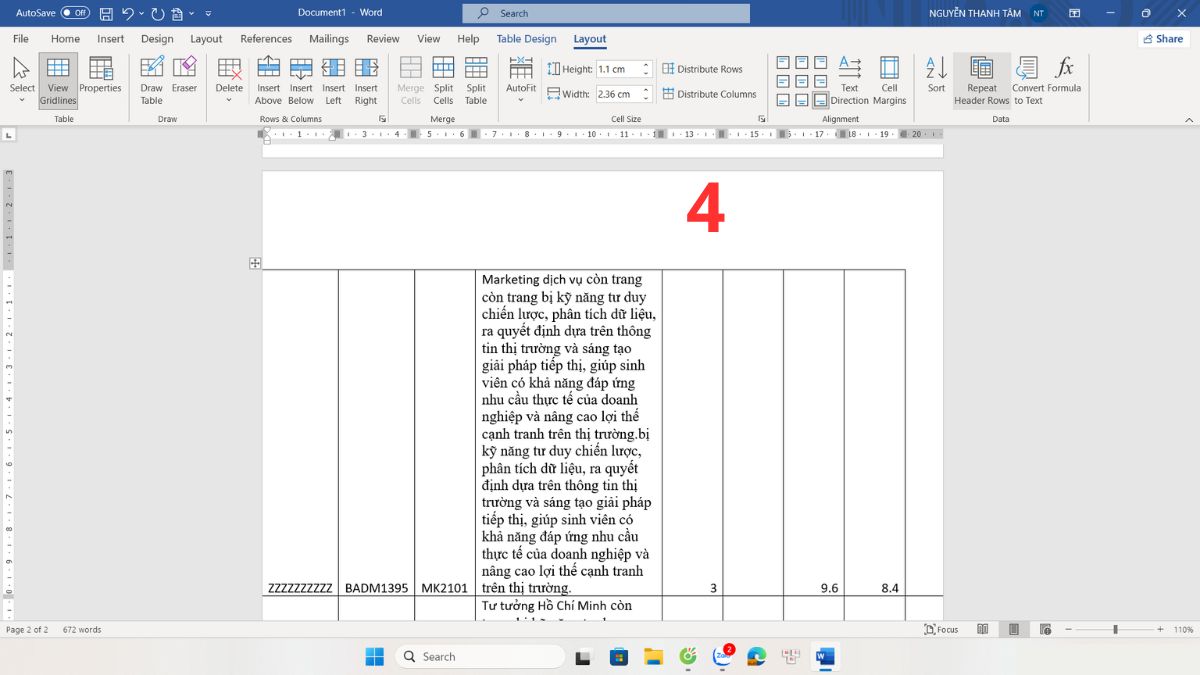
Task: Edit the column Width field
Action: [617, 94]
